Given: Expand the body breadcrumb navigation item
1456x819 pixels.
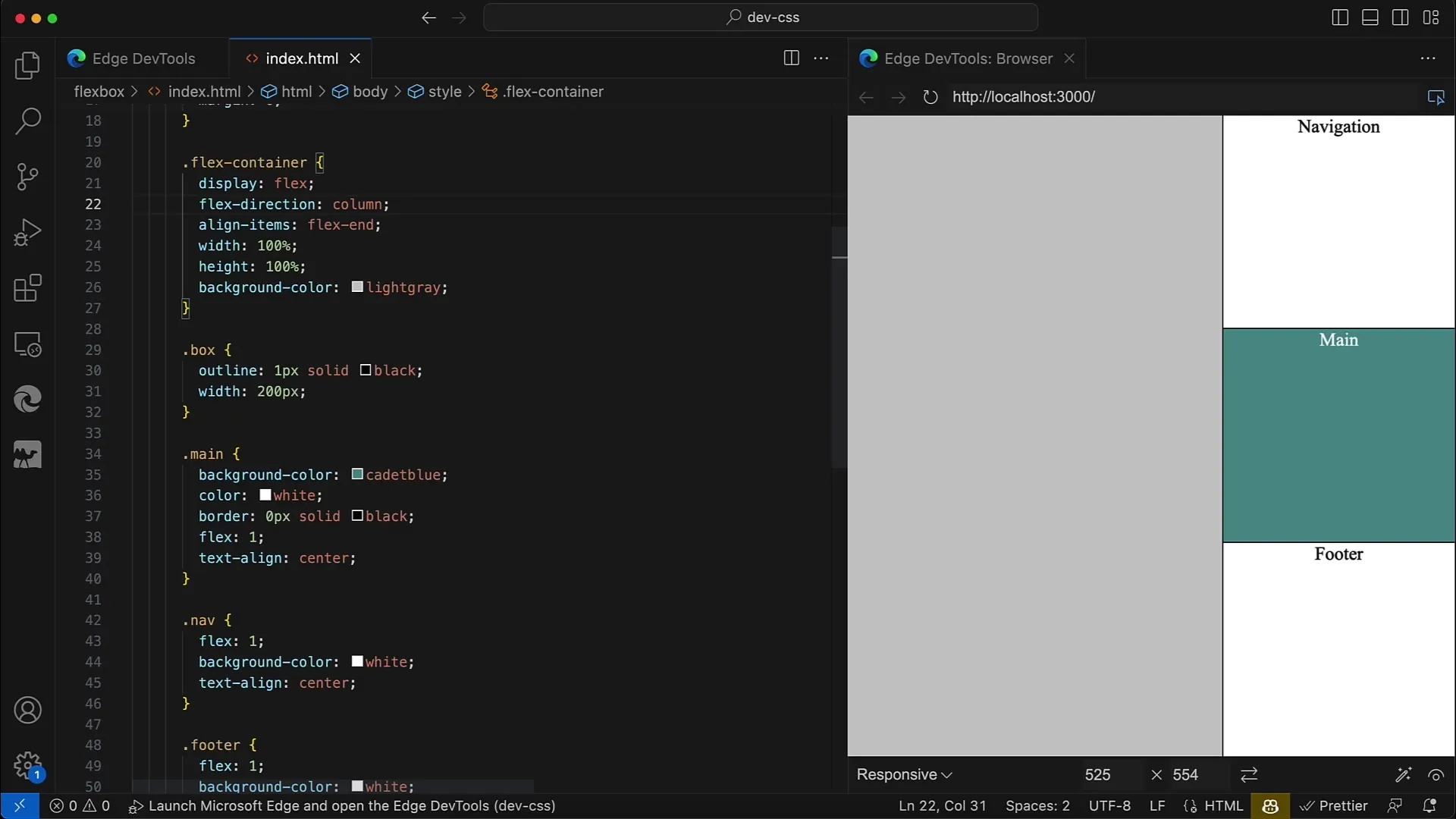Looking at the screenshot, I should (370, 92).
